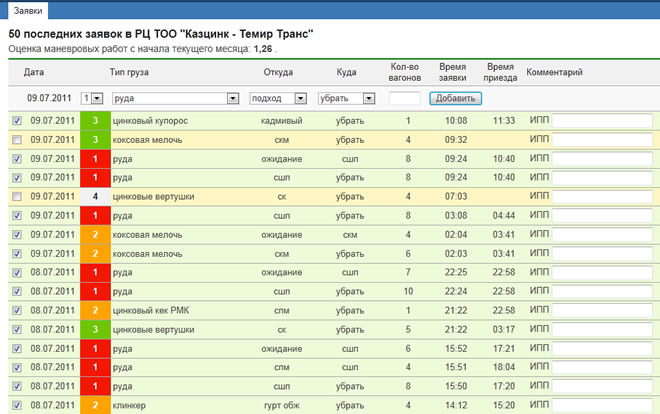Image resolution: width=660 pixels, height=414 pixels.
Task: Click the 17:21 arrival time
Action: [504, 348]
